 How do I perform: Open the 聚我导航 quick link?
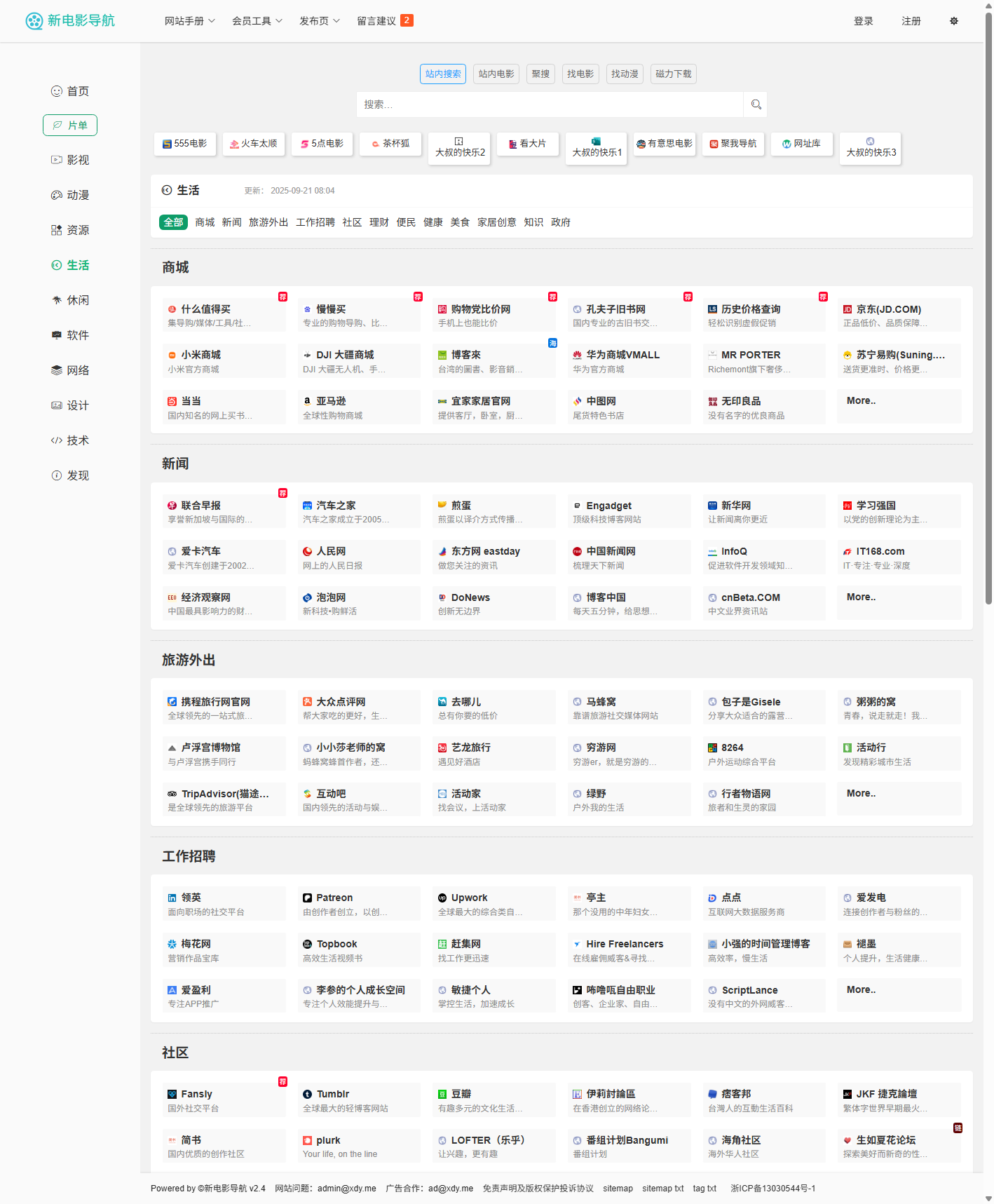coord(733,144)
